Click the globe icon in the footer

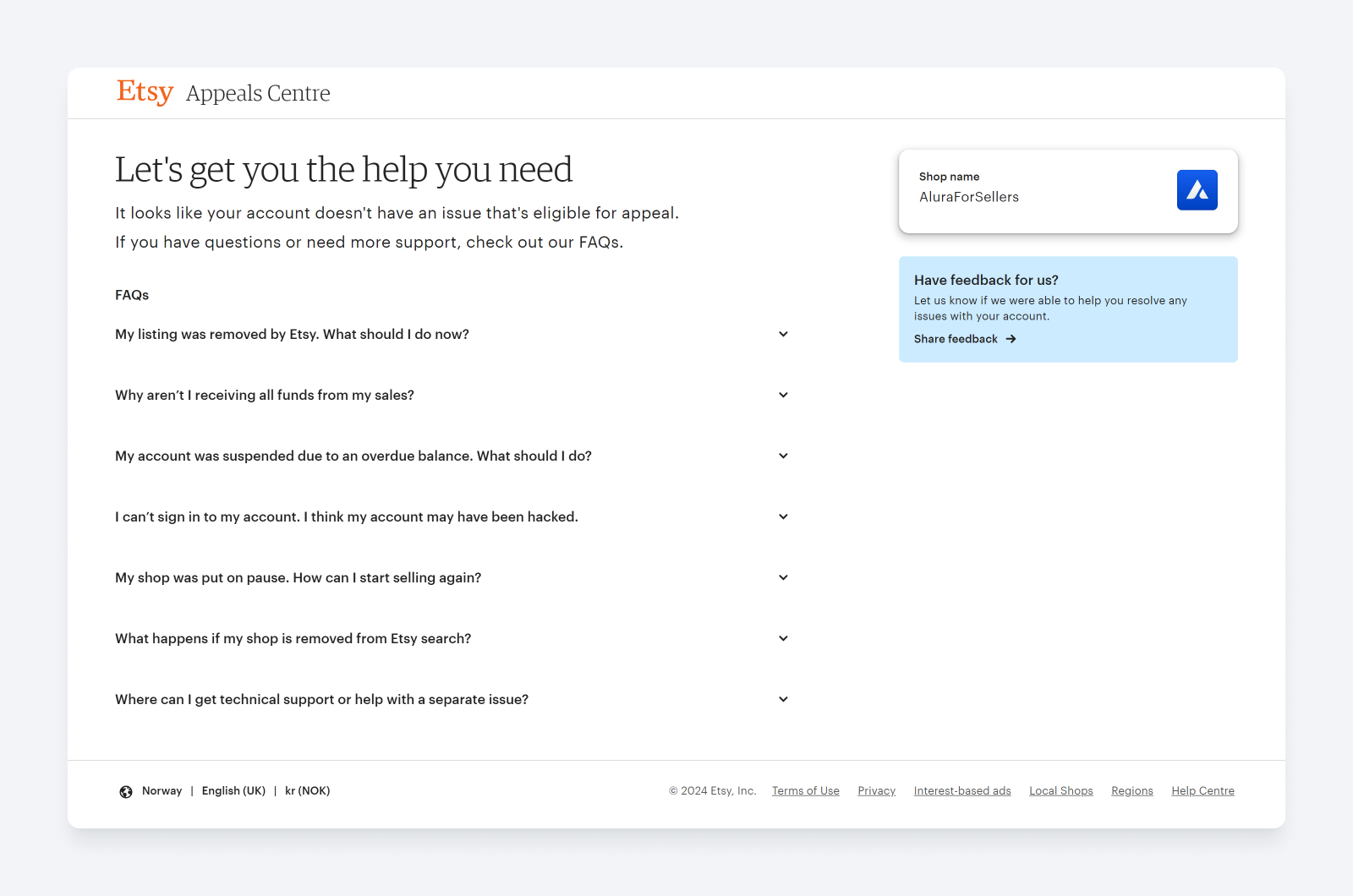click(x=126, y=791)
